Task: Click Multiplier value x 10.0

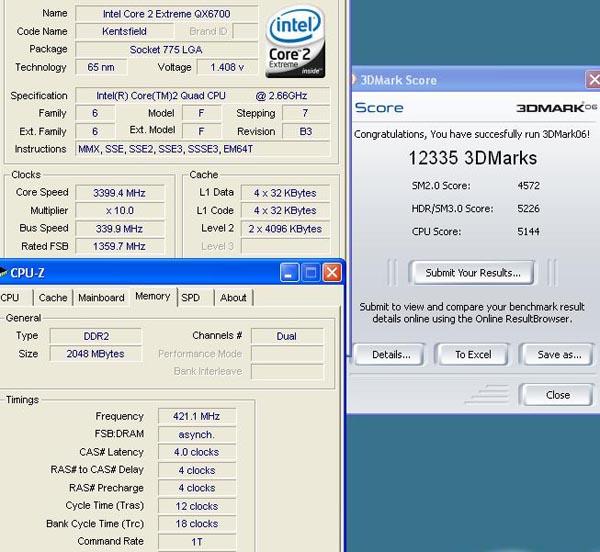Action: point(119,210)
